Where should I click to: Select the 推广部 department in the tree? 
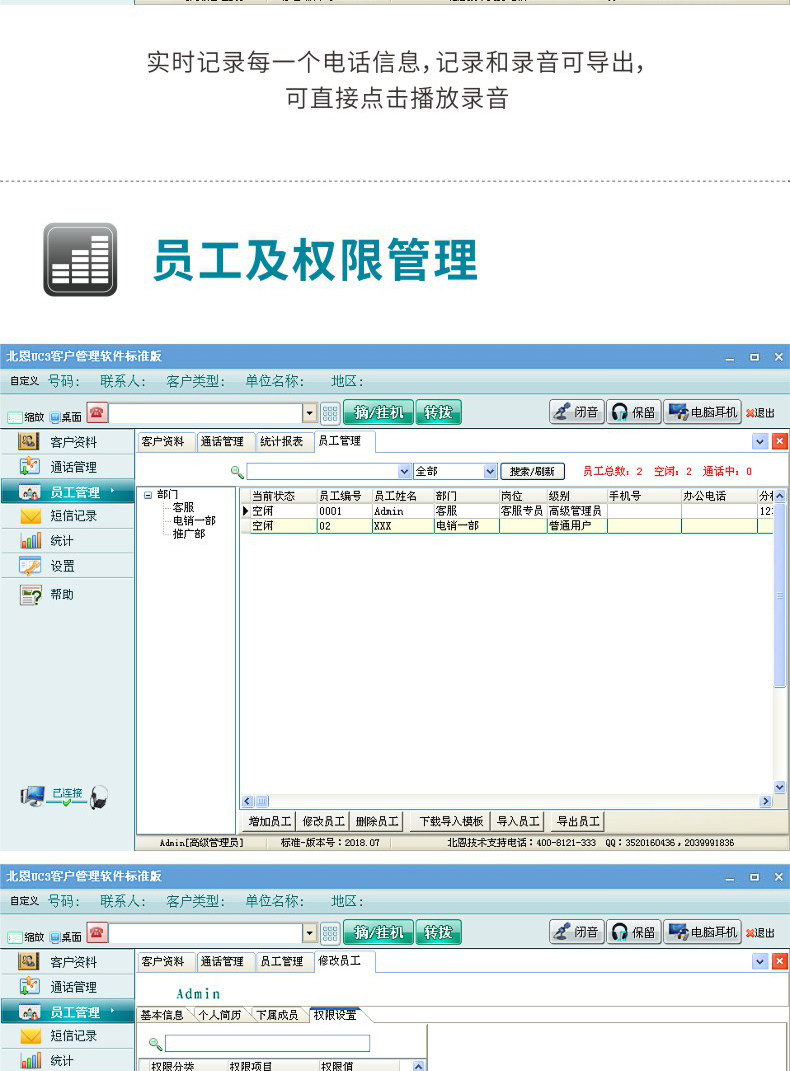pyautogui.click(x=189, y=533)
